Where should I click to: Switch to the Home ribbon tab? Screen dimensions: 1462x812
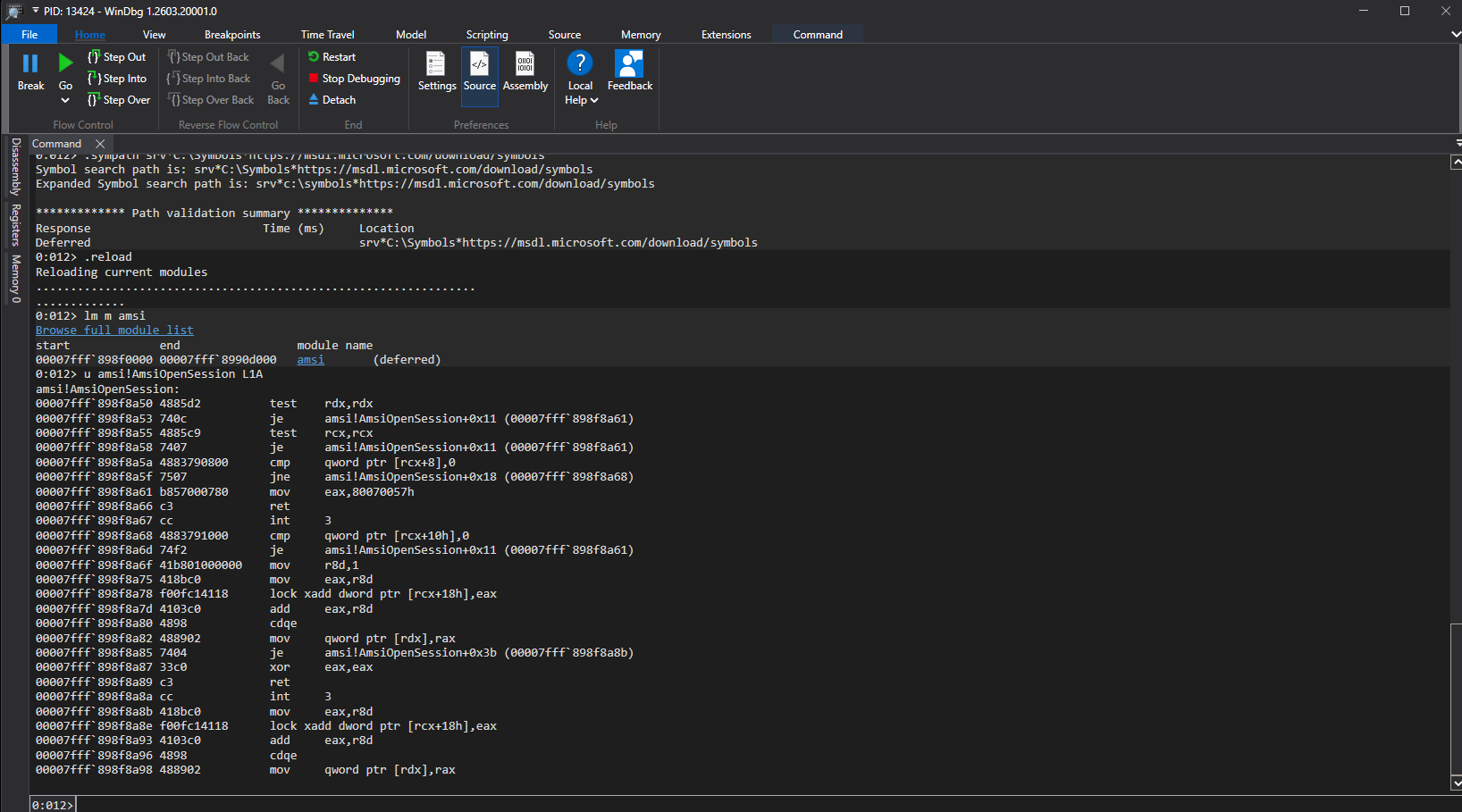pos(90,35)
